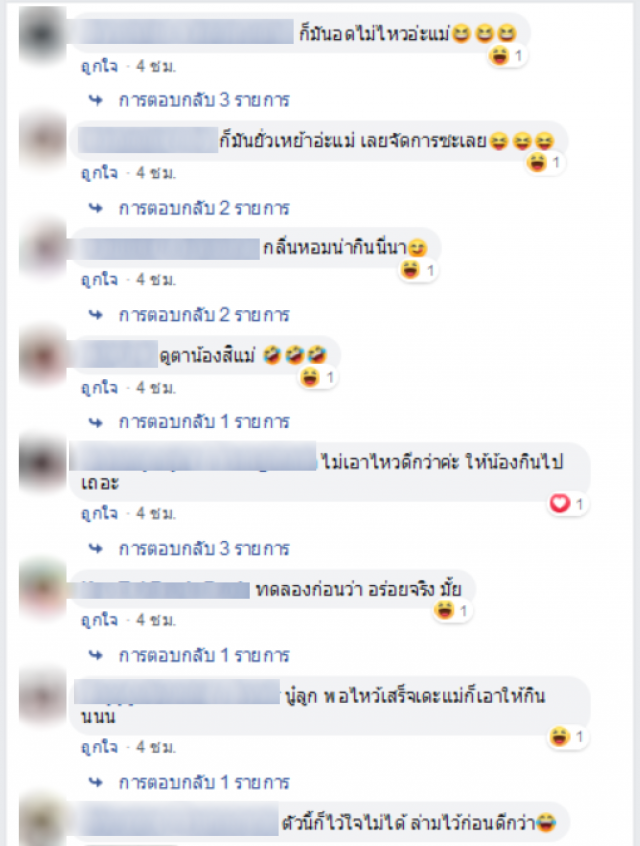The image size is (640, 846).
Task: Expand 2 replies under 'กลิ่นหอมน่ากินนี่นา' comment
Action: click(x=204, y=315)
